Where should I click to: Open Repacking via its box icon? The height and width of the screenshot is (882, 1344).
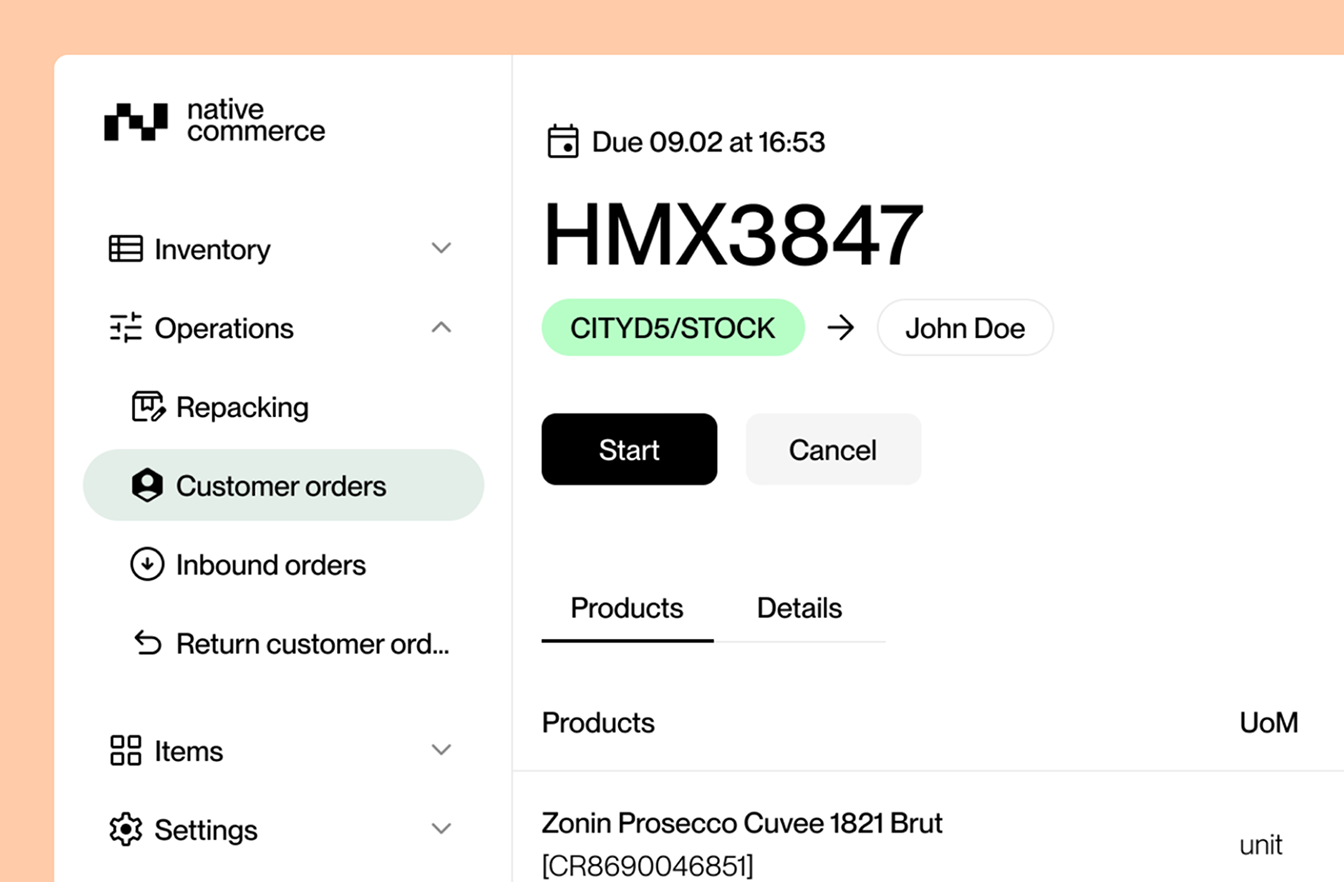click(x=147, y=406)
